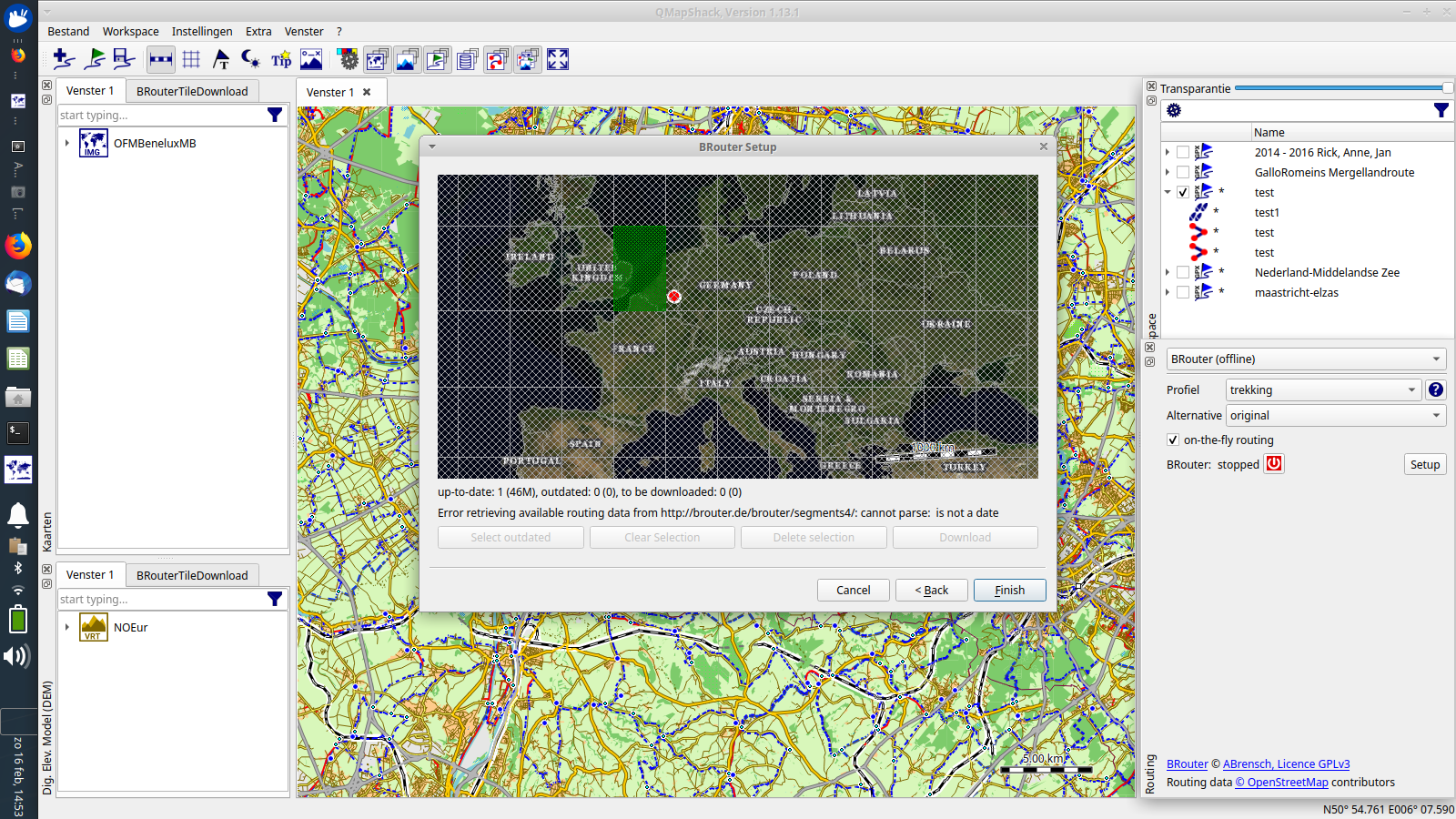Click the Transparantie slider track
The image size is (1456, 819).
pos(1343,88)
